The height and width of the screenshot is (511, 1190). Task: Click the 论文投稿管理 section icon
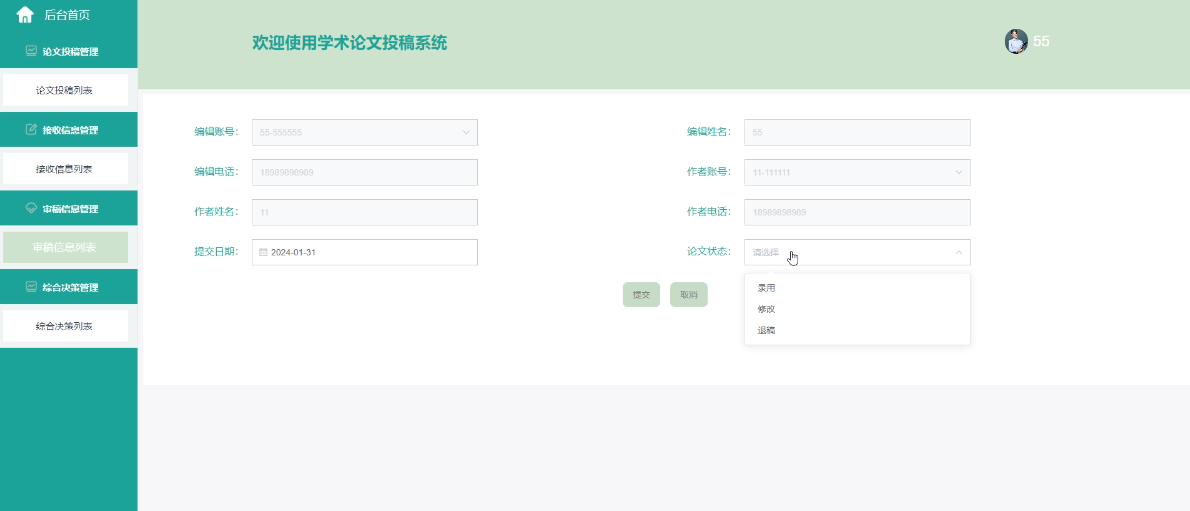[x=31, y=51]
